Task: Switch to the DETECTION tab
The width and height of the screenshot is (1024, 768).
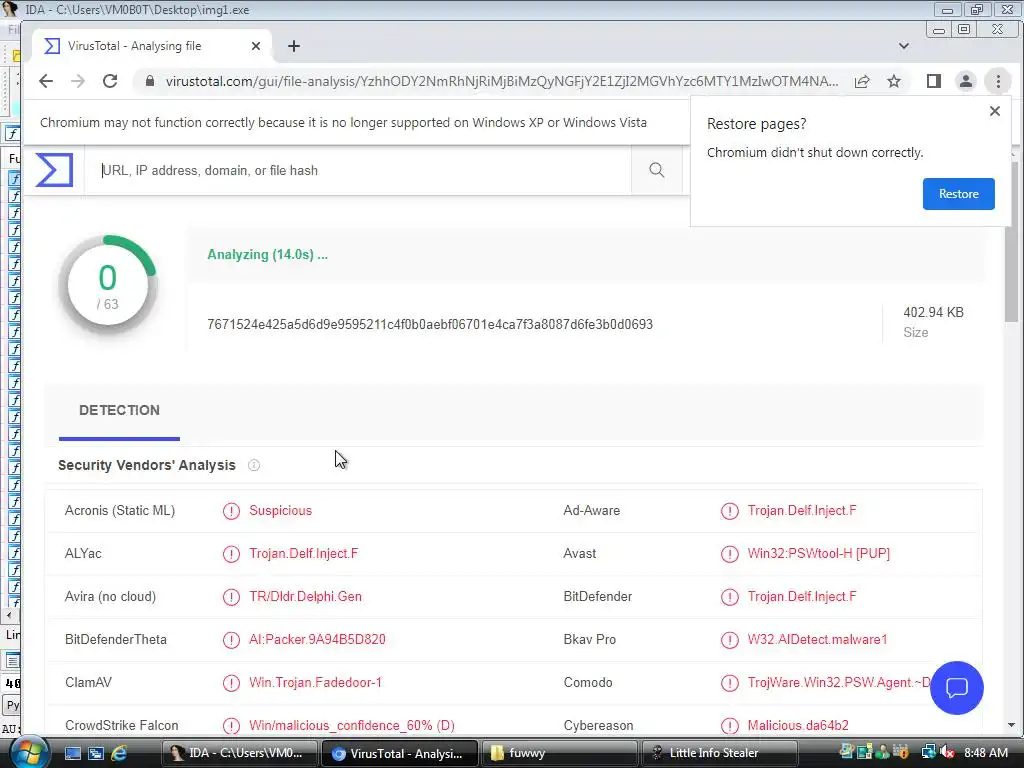Action: coord(120,410)
